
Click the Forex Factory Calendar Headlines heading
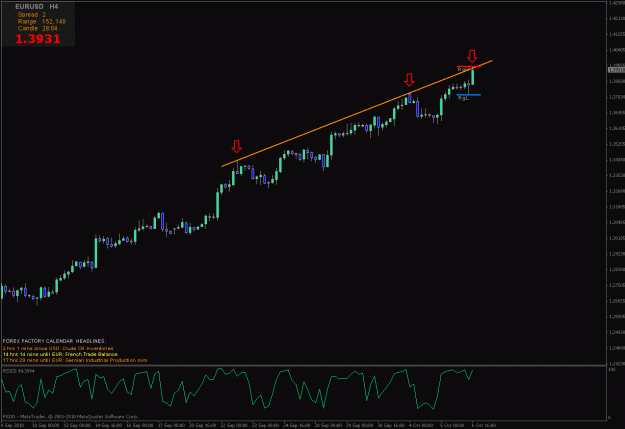point(54,341)
